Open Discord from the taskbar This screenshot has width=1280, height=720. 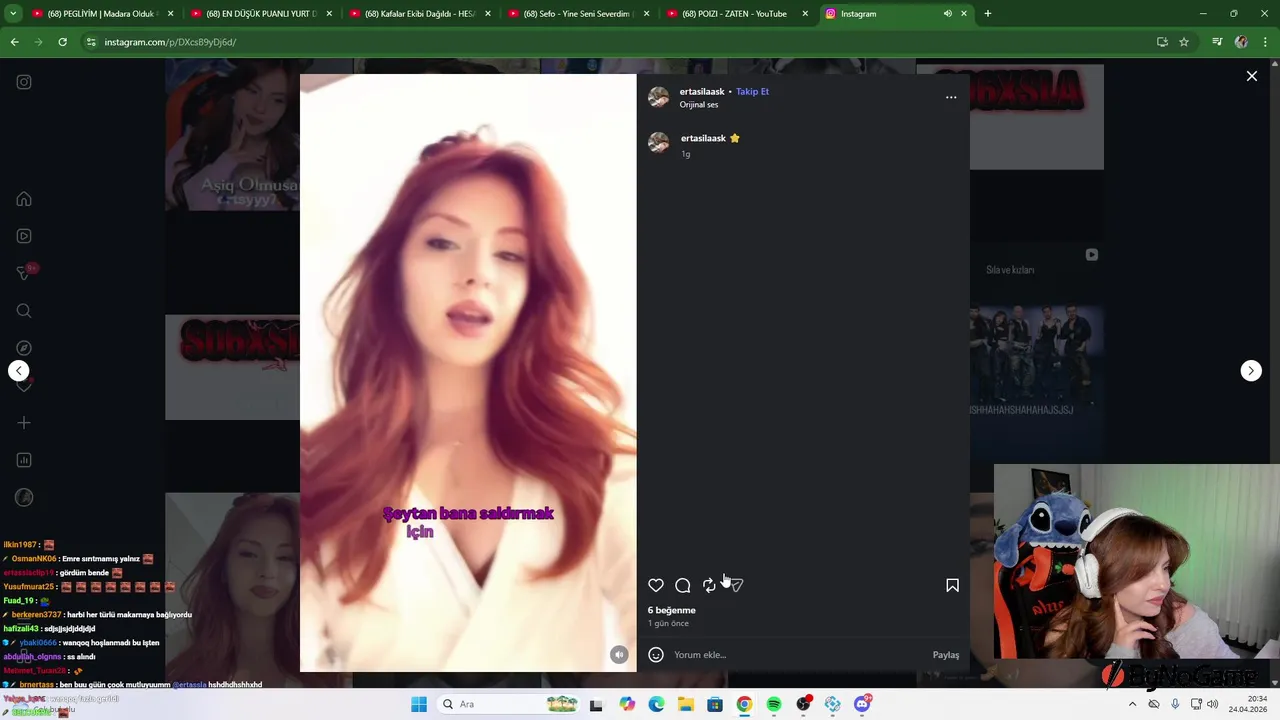[x=862, y=704]
